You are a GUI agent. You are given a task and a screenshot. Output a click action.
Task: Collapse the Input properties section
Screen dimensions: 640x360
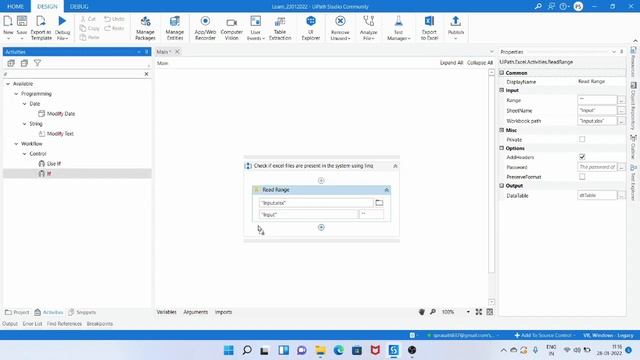[502, 90]
